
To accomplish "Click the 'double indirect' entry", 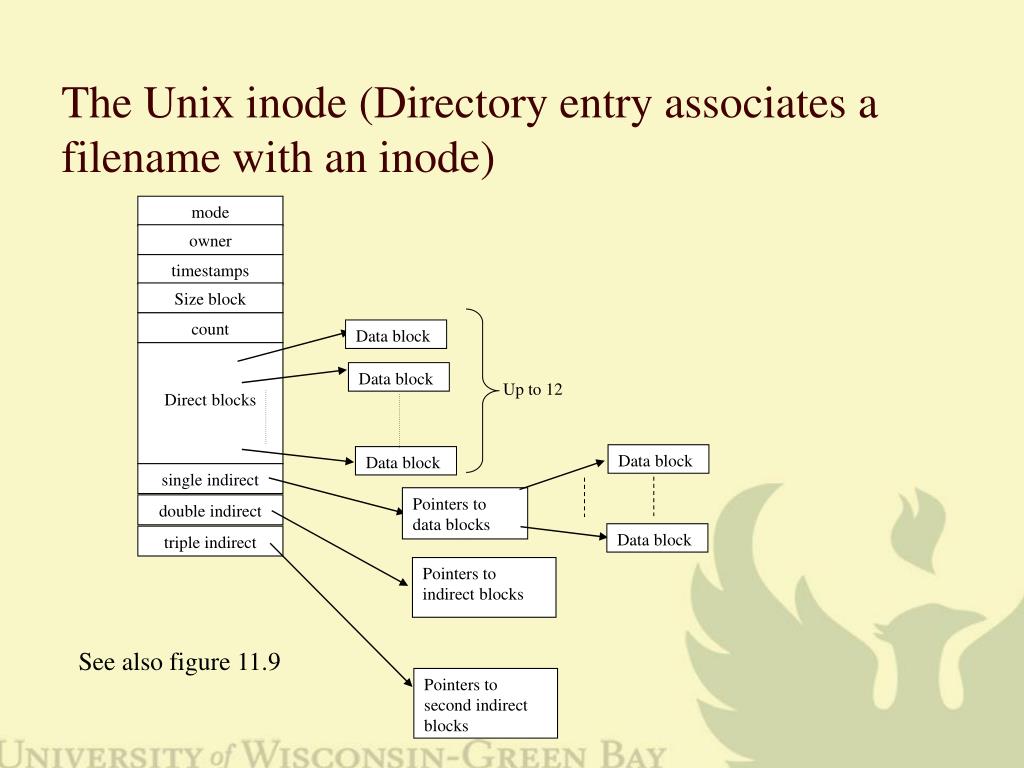I will click(210, 511).
